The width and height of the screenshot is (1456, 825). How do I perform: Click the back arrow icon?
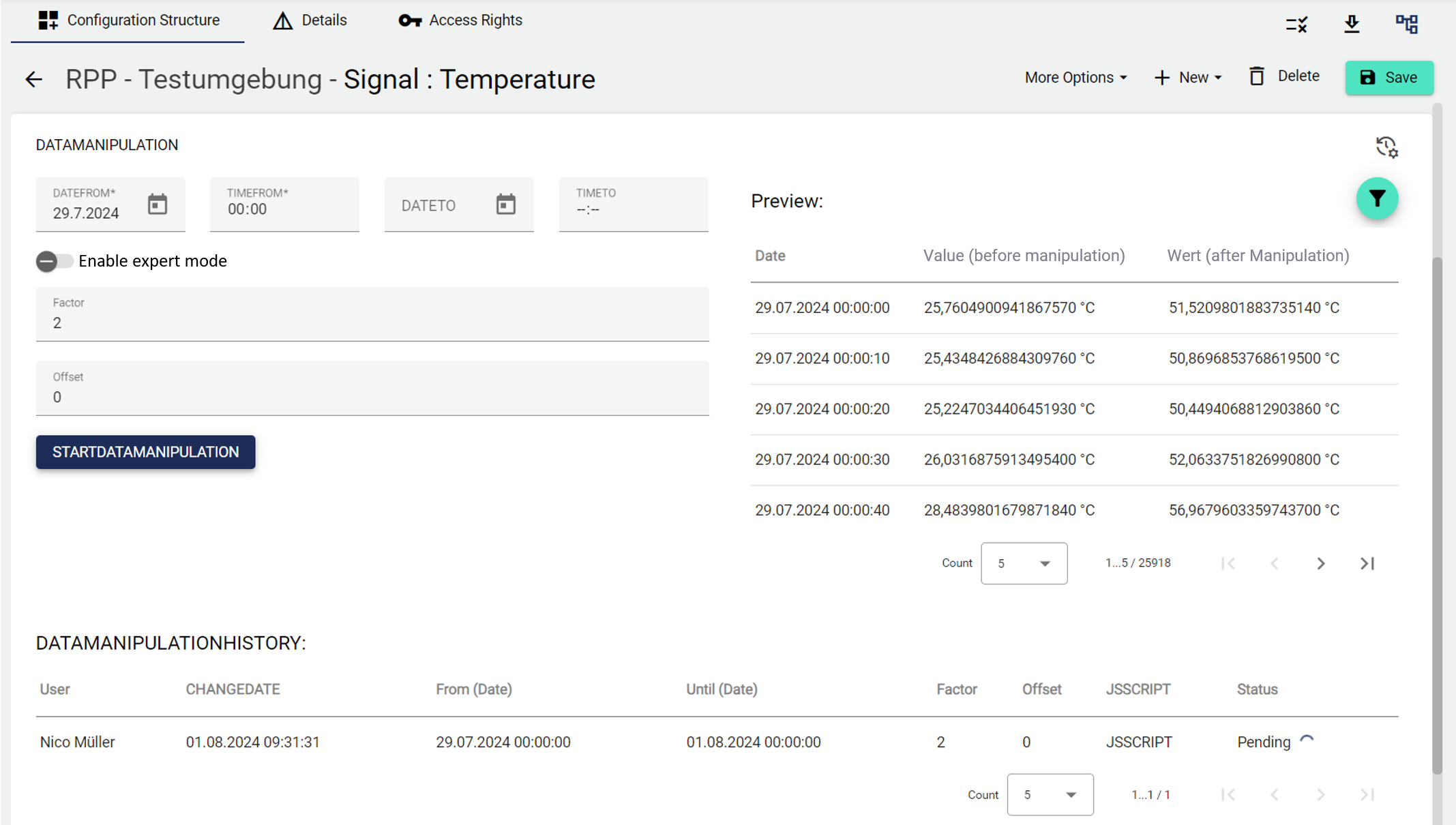pyautogui.click(x=33, y=79)
